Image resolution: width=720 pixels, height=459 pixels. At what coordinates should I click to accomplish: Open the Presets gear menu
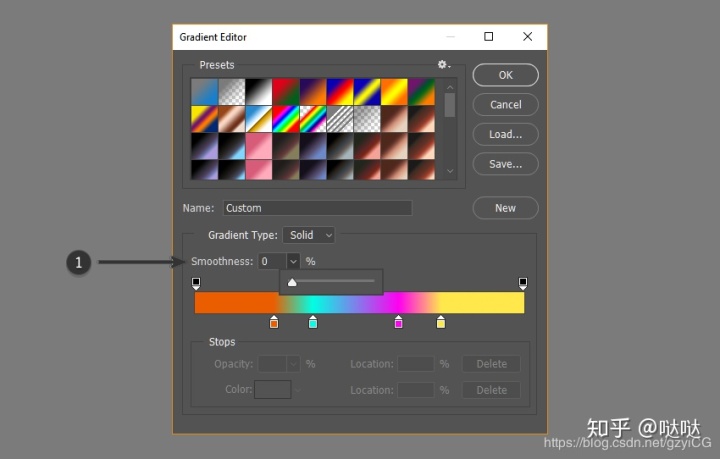[444, 65]
